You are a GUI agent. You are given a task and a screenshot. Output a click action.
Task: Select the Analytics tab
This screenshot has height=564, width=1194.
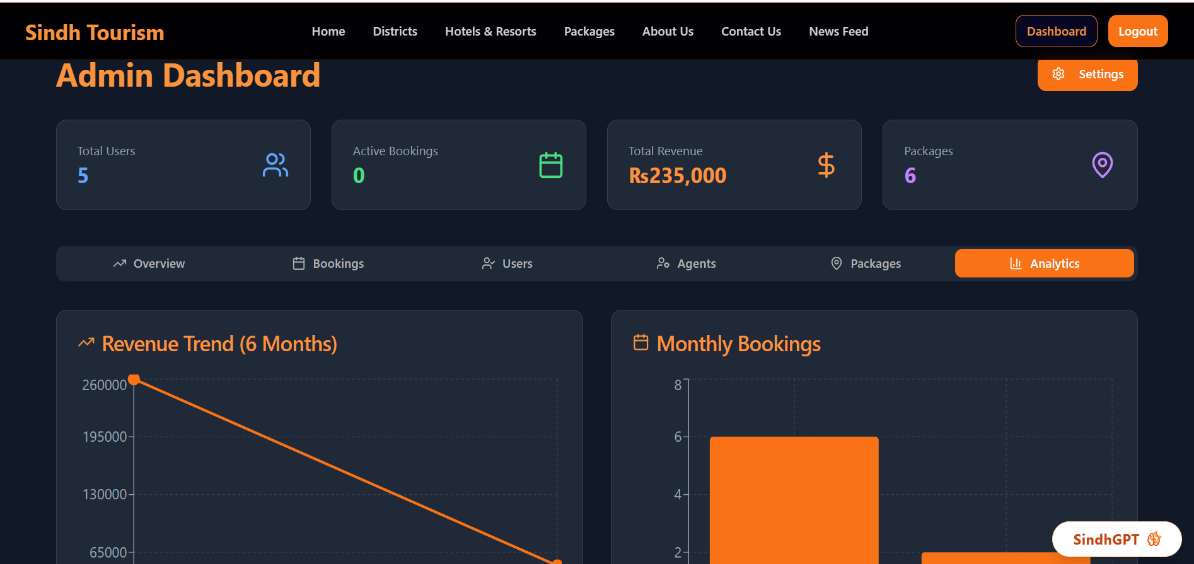(x=1044, y=264)
